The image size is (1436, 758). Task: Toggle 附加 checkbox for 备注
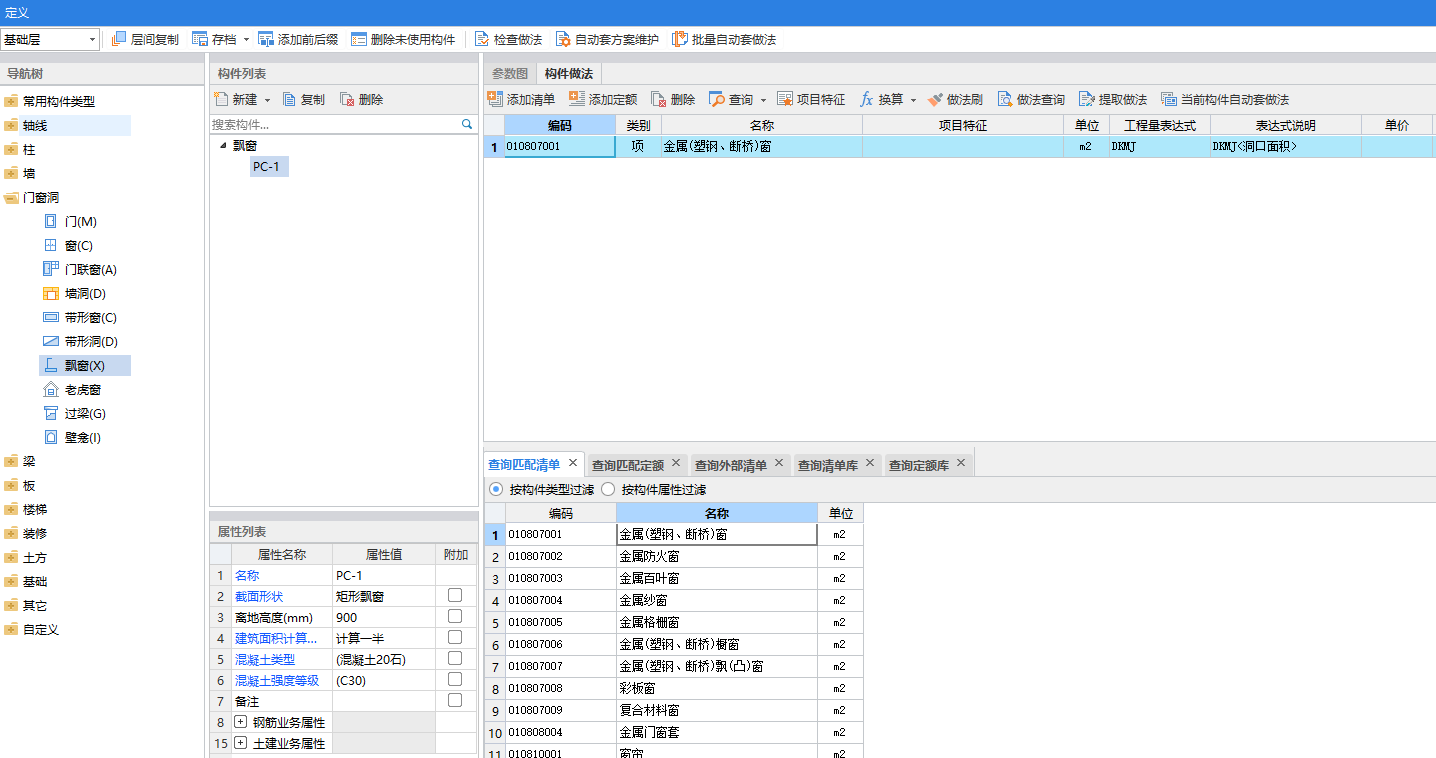pyautogui.click(x=455, y=700)
